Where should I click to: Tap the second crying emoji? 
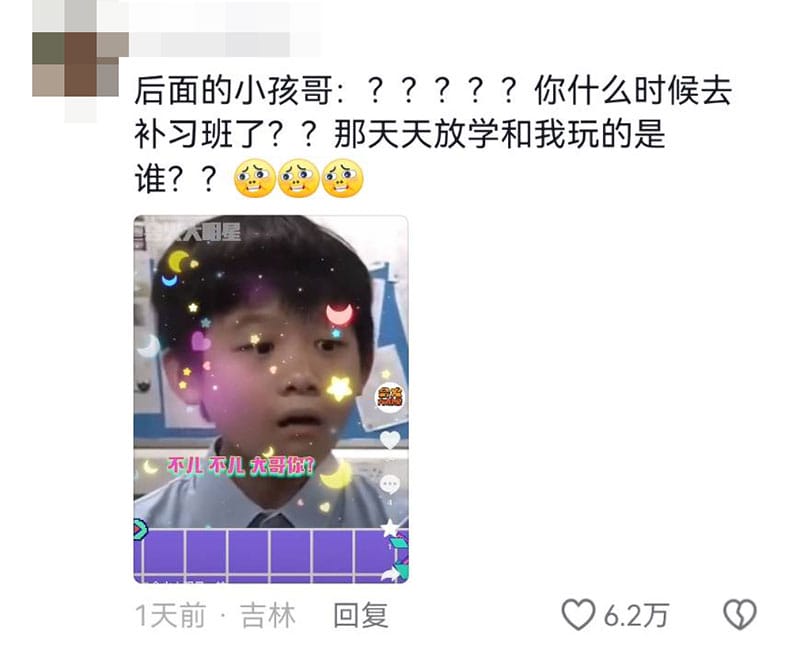click(298, 179)
